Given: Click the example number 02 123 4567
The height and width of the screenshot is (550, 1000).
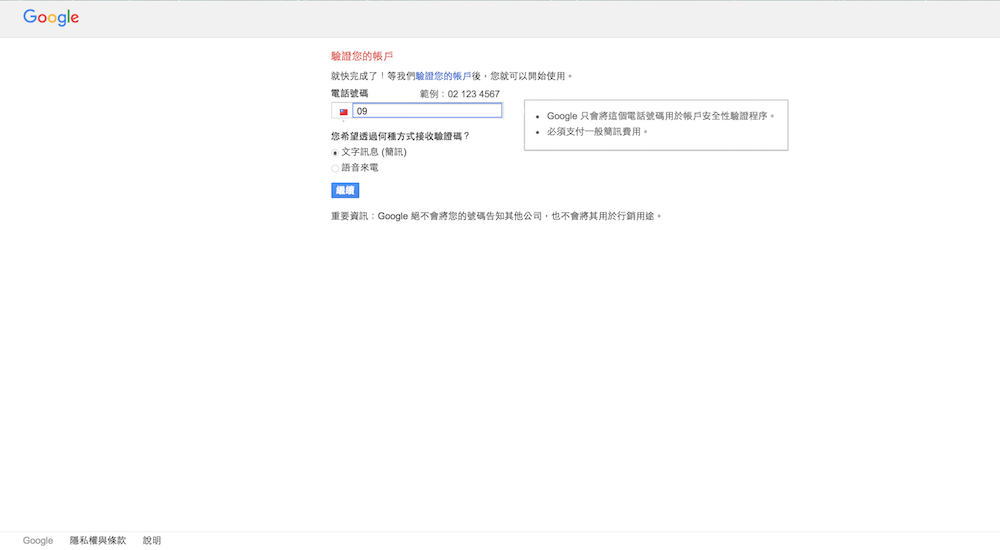Looking at the screenshot, I should (473, 94).
